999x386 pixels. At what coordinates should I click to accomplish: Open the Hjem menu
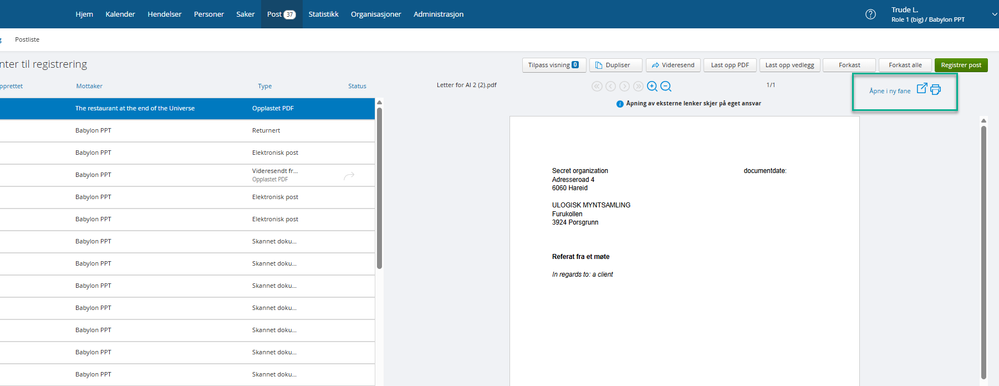click(x=84, y=14)
